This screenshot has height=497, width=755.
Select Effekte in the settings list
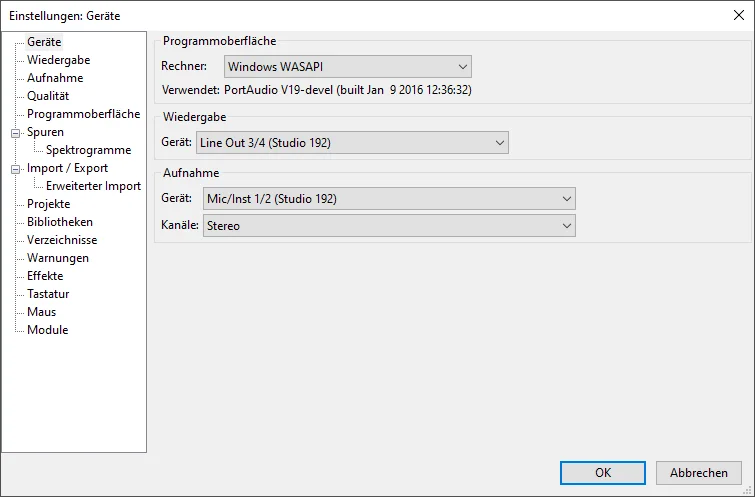point(45,276)
